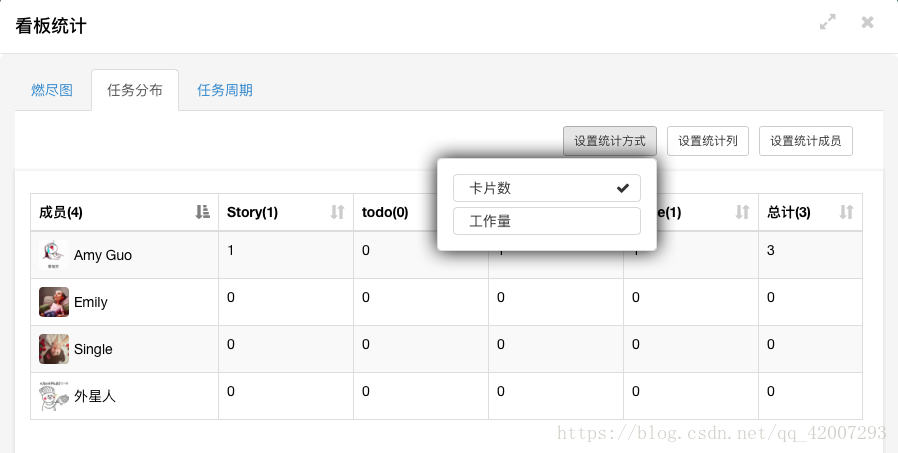Click 外星人's avatar
Image resolution: width=898 pixels, height=453 pixels.
[54, 396]
